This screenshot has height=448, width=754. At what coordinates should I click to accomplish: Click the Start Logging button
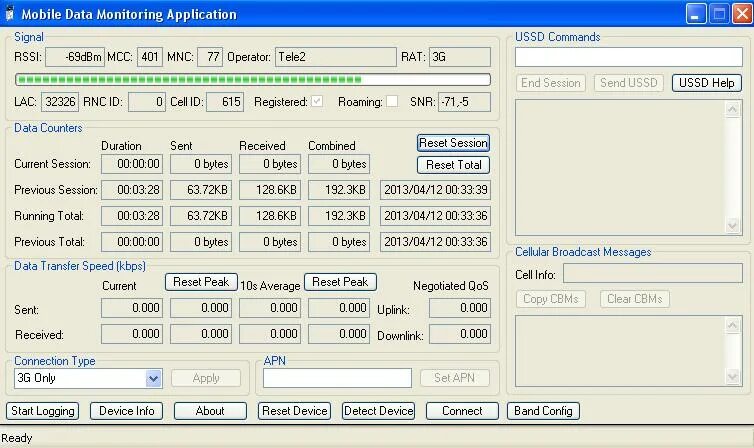click(43, 411)
